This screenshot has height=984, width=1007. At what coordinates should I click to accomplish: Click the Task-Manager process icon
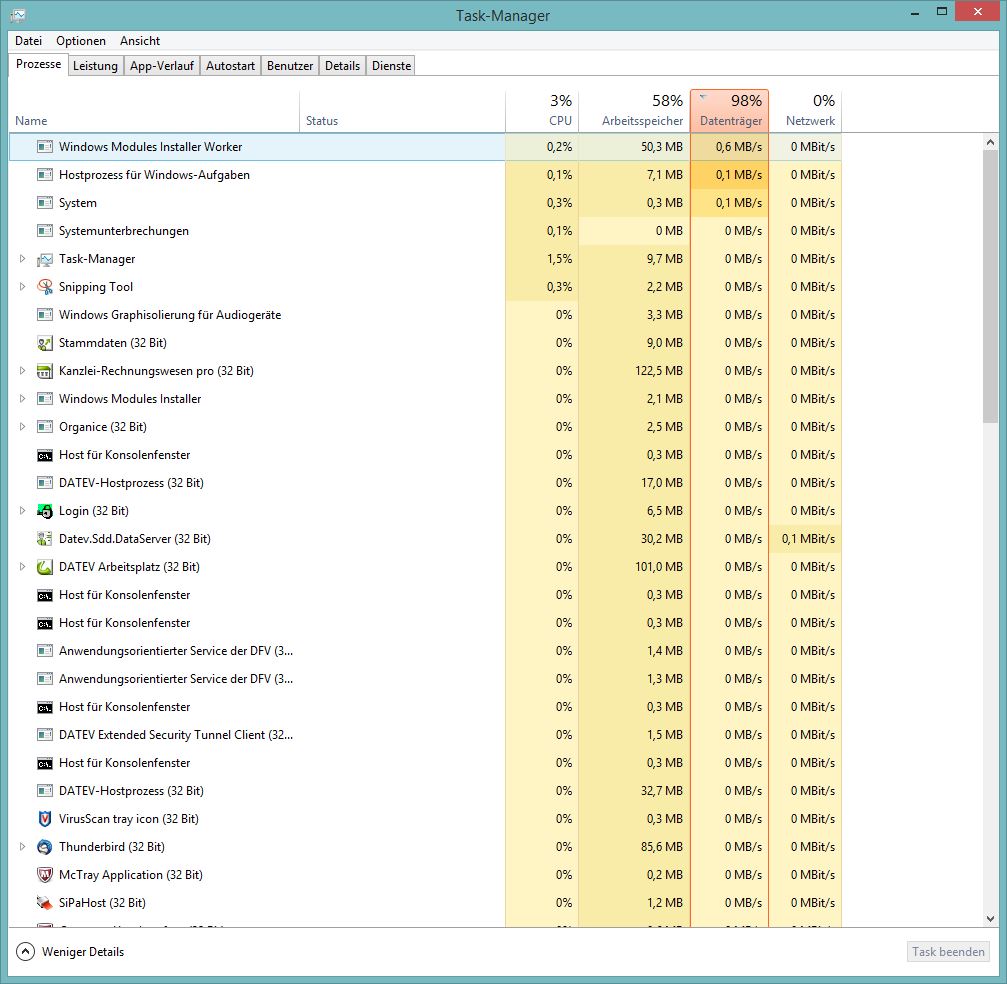click(x=44, y=259)
